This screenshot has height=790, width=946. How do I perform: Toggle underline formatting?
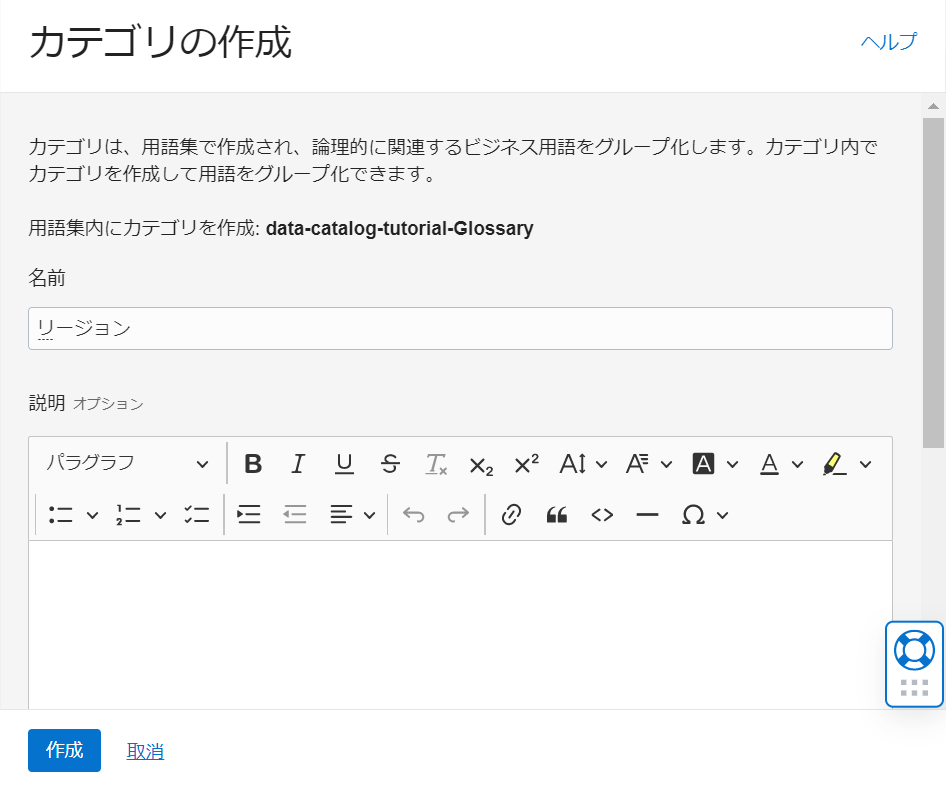[344, 464]
